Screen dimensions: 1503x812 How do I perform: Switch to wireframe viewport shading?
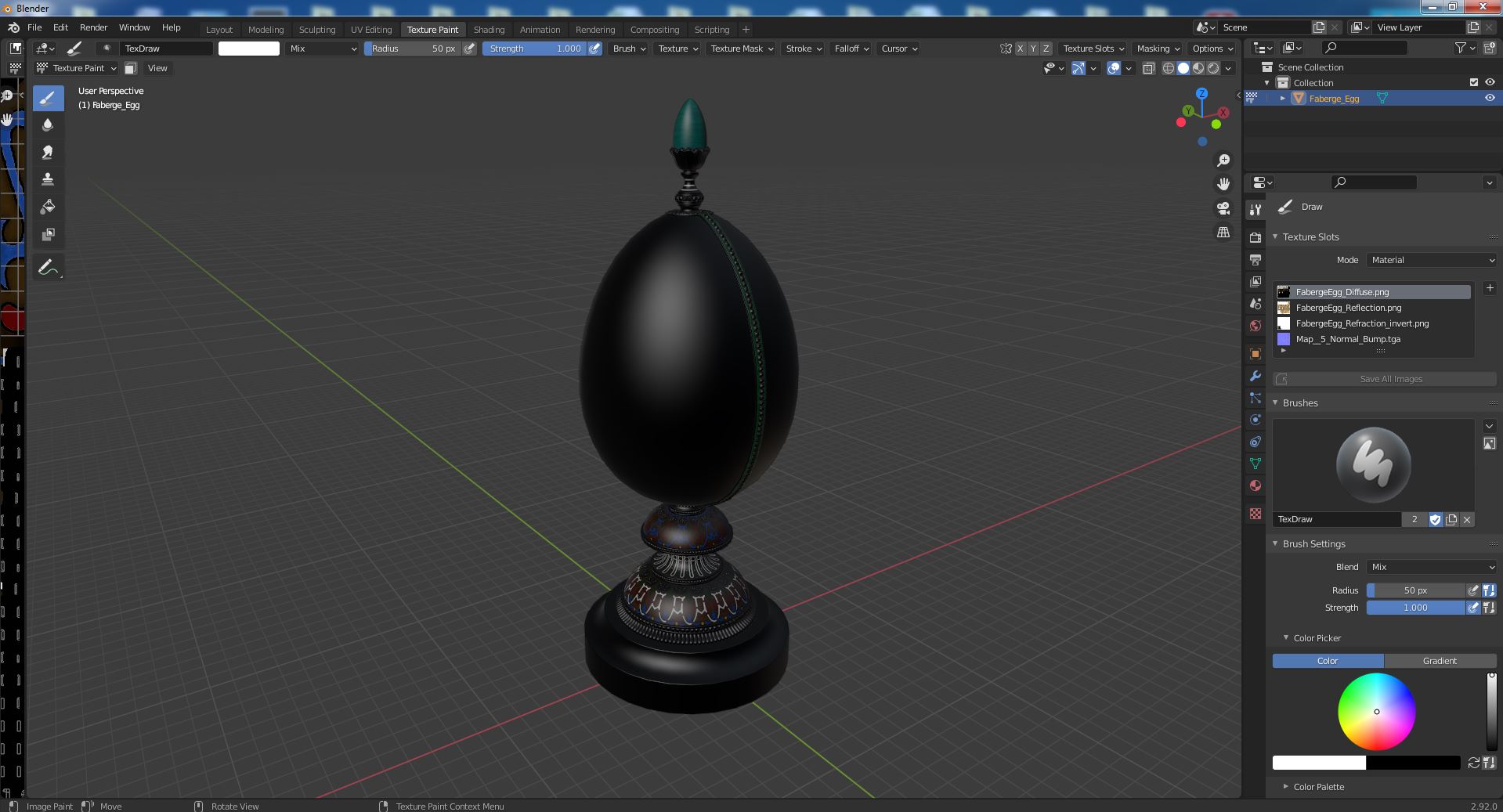coord(1169,68)
